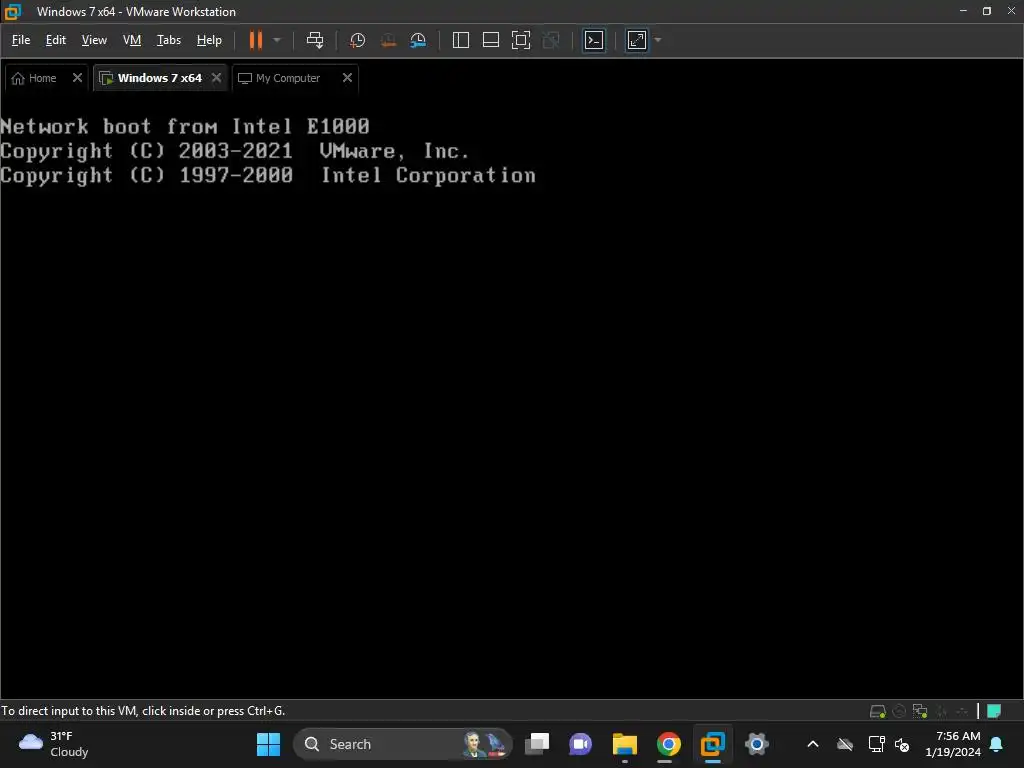This screenshot has height=768, width=1024.
Task: Open Task View from the taskbar
Action: (x=537, y=744)
